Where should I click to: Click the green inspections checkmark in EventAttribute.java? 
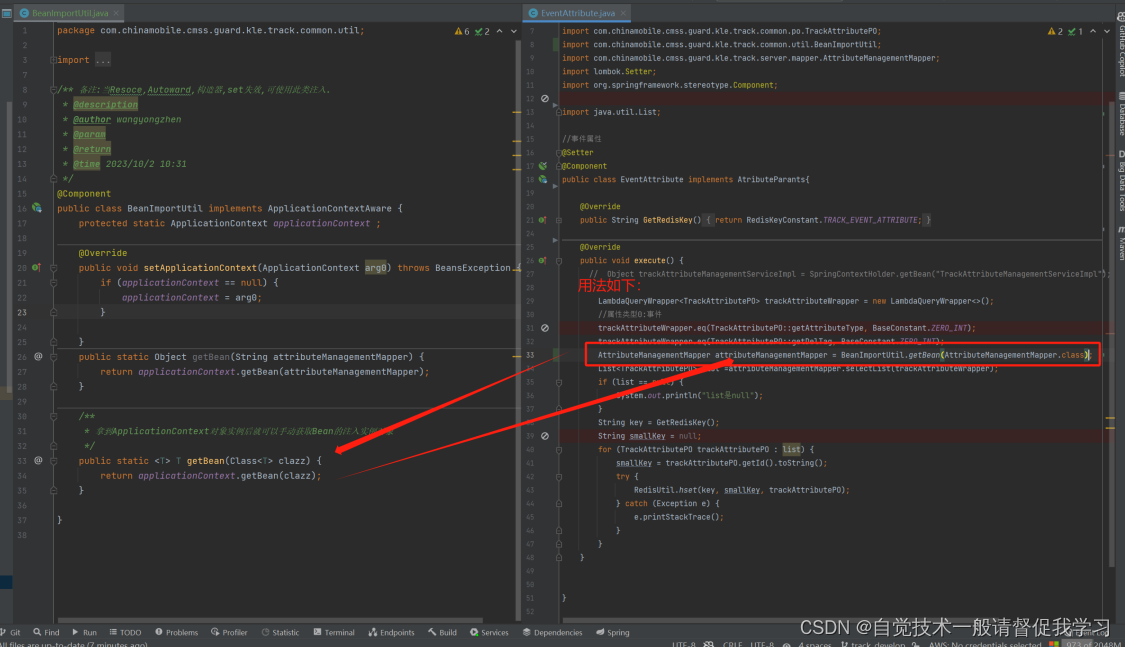(1072, 31)
